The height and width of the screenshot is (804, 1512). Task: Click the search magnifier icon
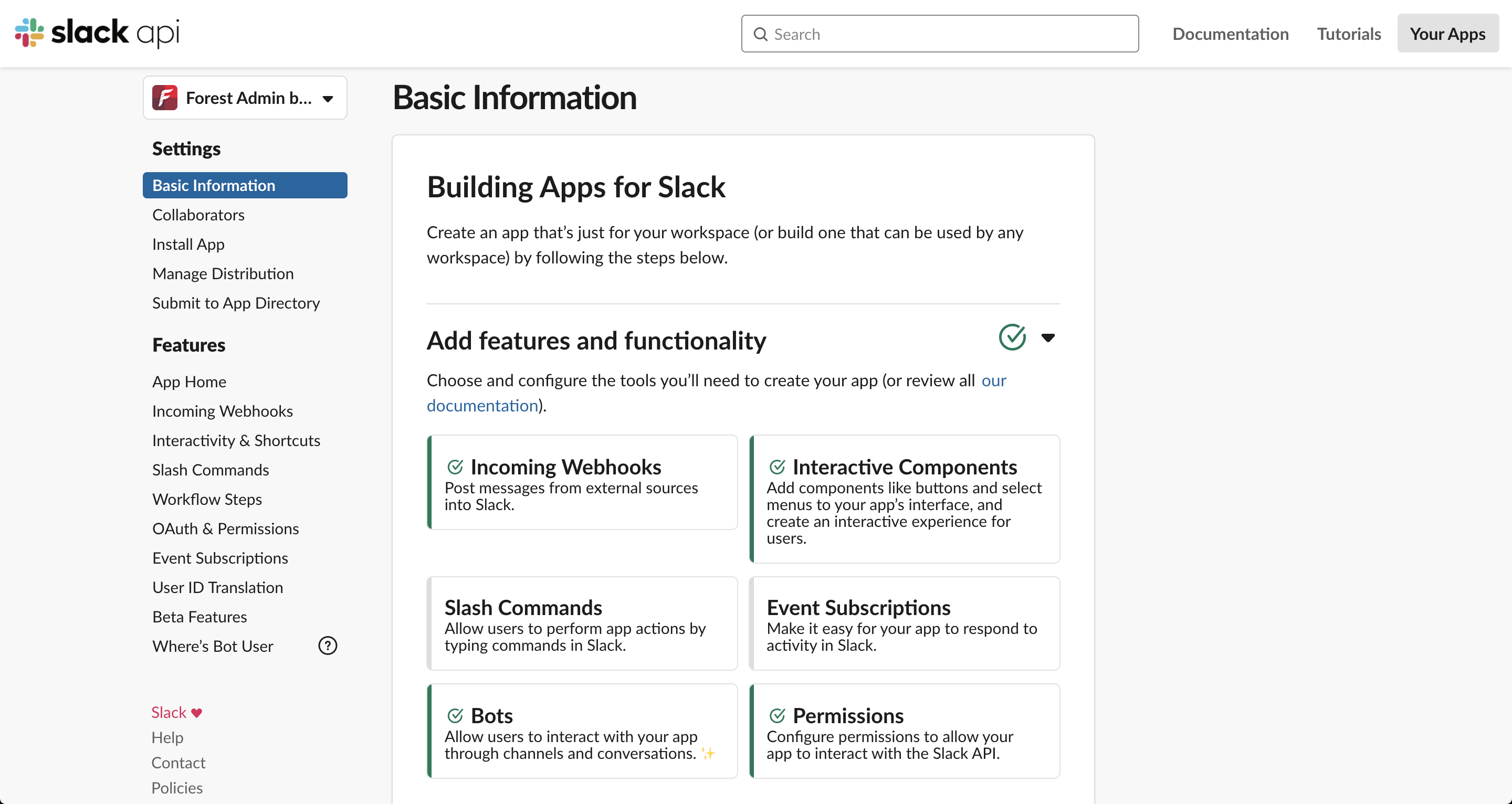pos(760,34)
